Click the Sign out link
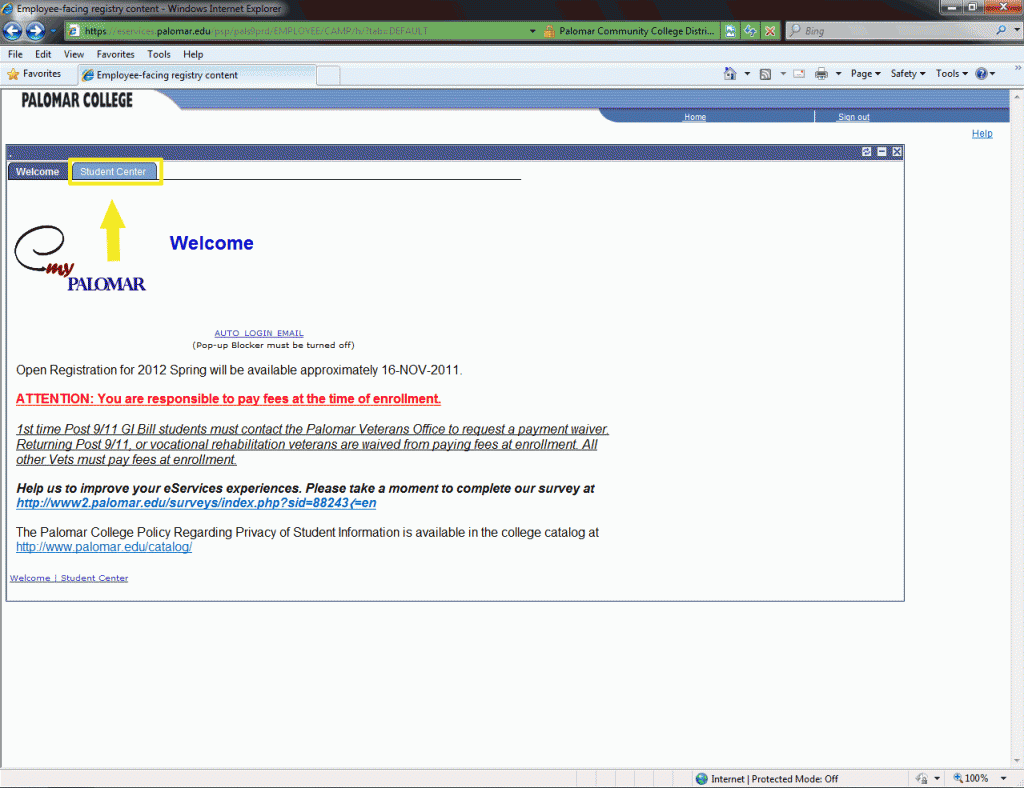Screen dimensions: 1024x788 coord(854,117)
